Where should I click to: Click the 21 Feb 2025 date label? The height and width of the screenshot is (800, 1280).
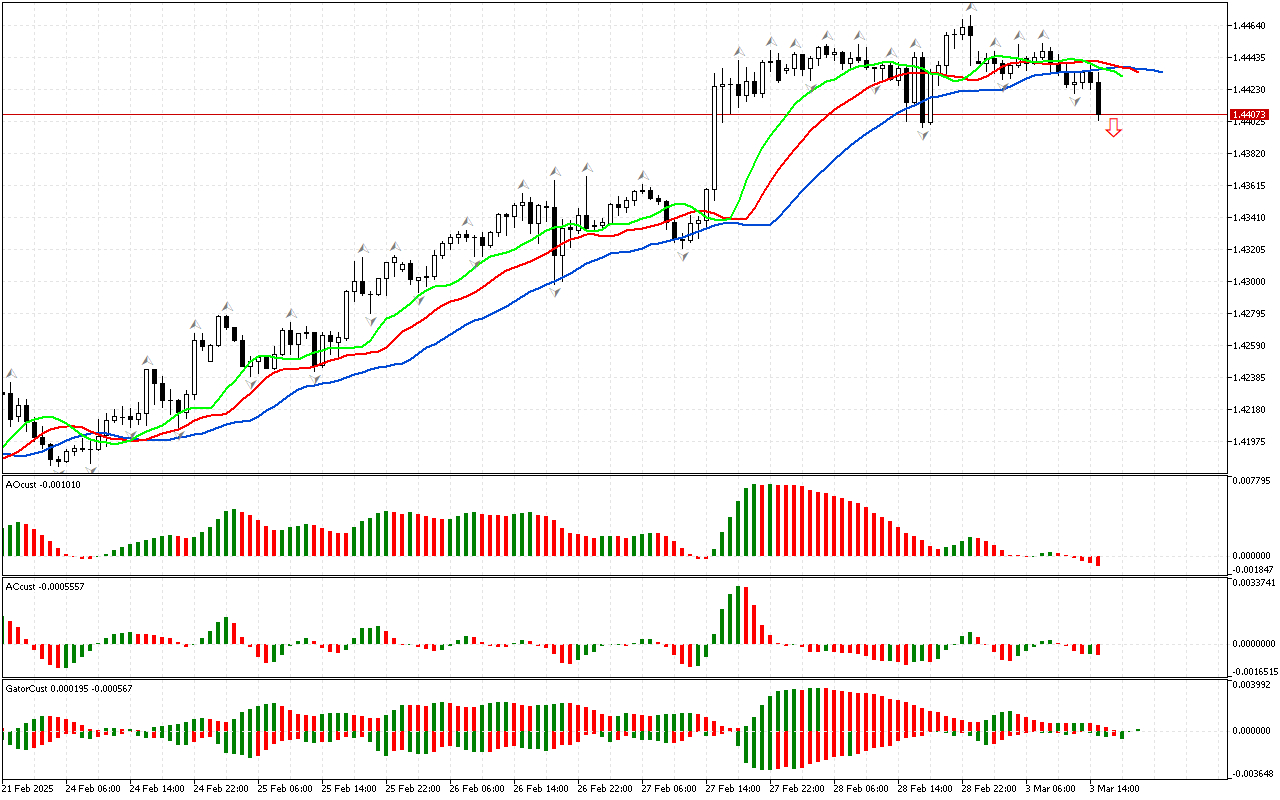pos(30,788)
